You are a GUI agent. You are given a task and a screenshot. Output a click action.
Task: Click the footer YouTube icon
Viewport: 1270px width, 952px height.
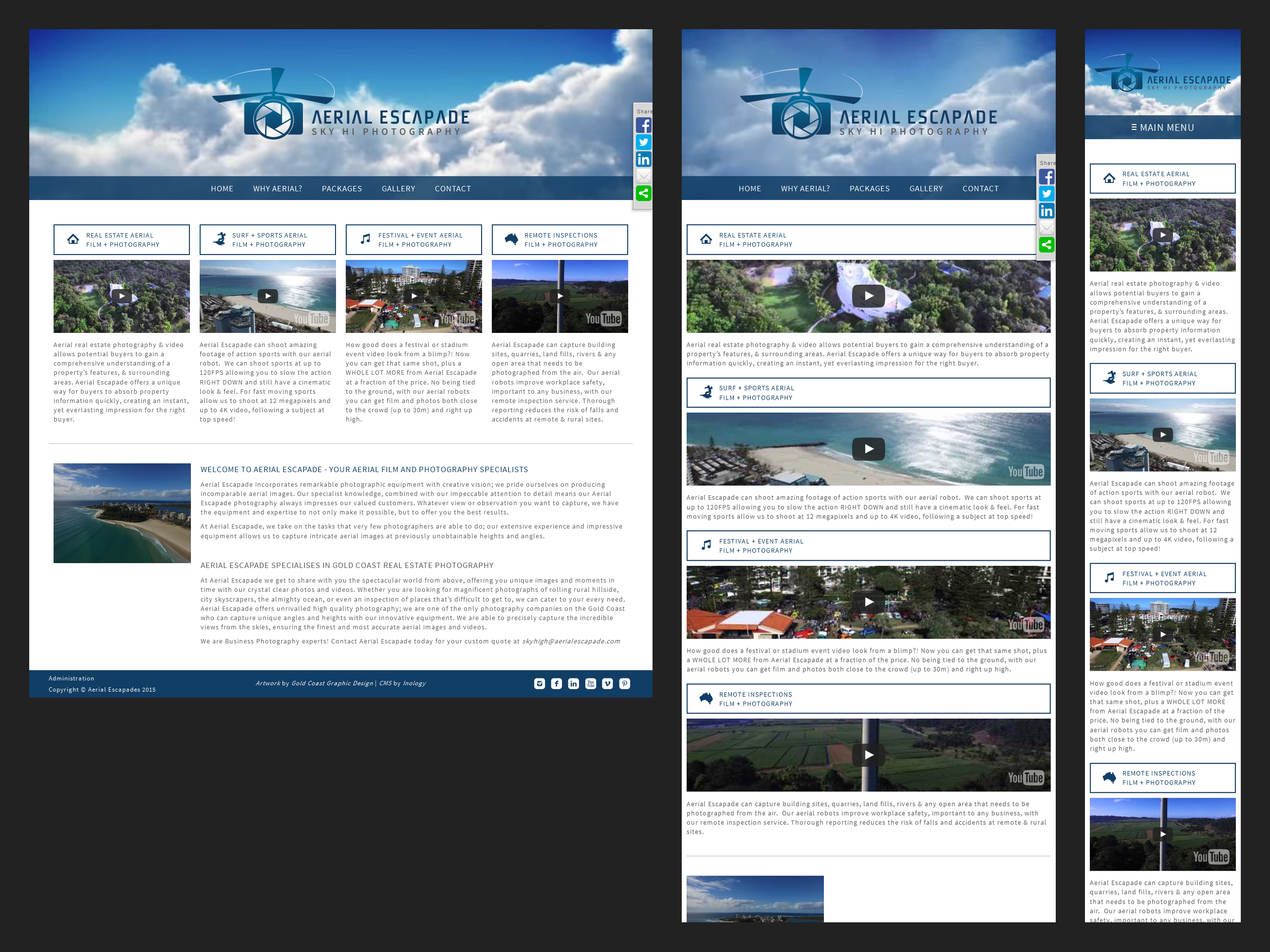point(590,683)
